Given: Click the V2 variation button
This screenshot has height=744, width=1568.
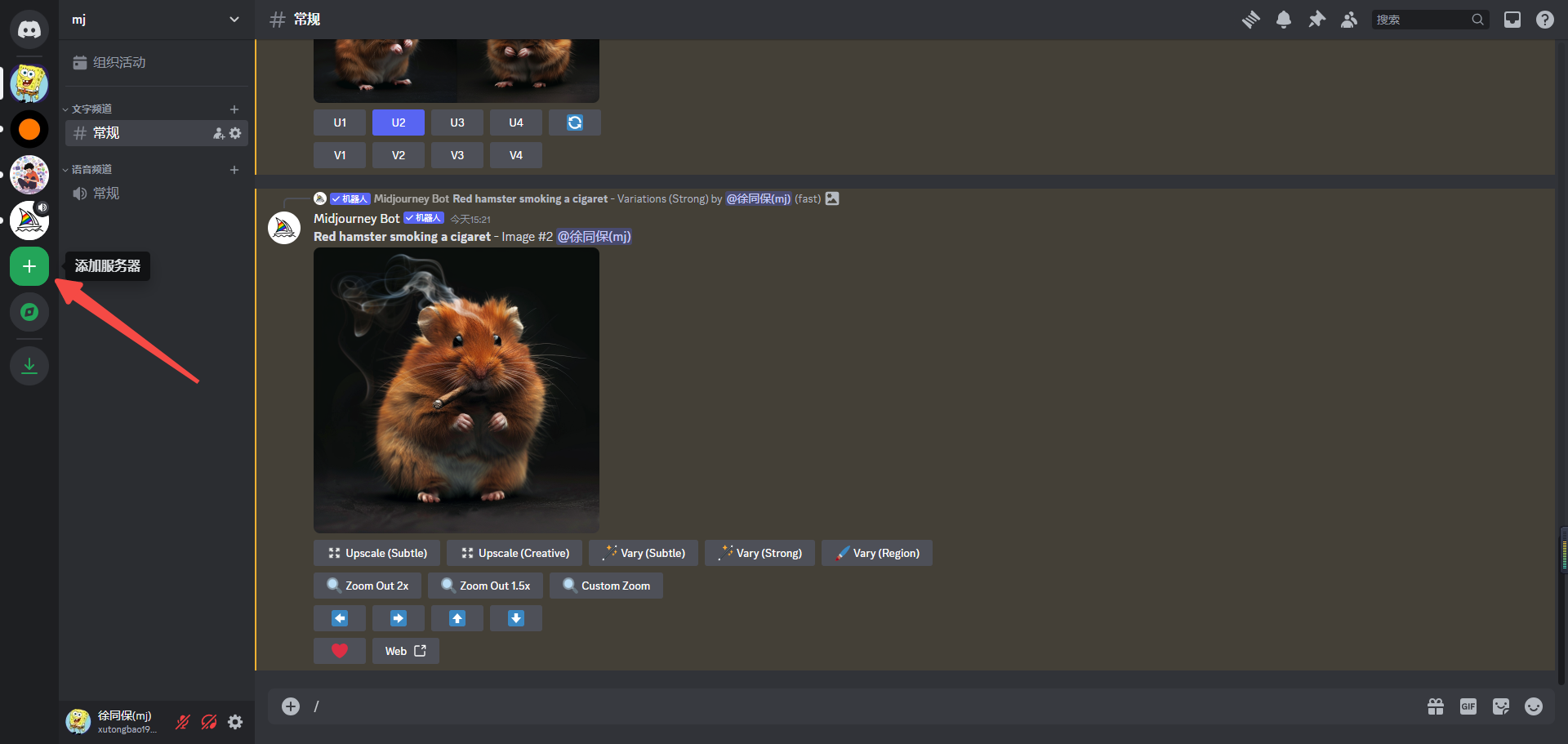Looking at the screenshot, I should [x=399, y=155].
